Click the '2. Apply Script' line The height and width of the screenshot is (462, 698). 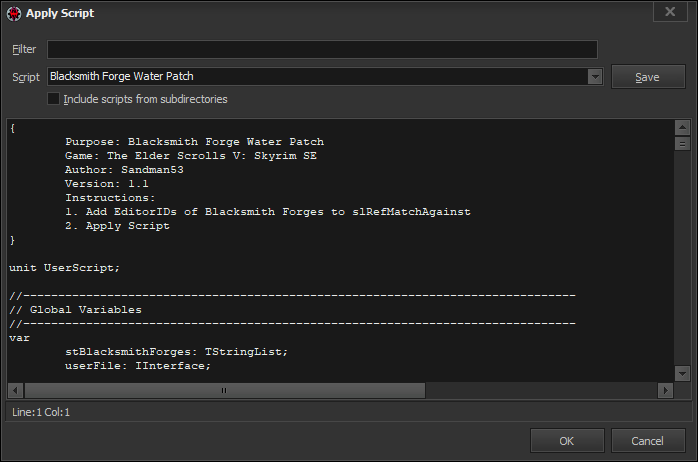117,226
